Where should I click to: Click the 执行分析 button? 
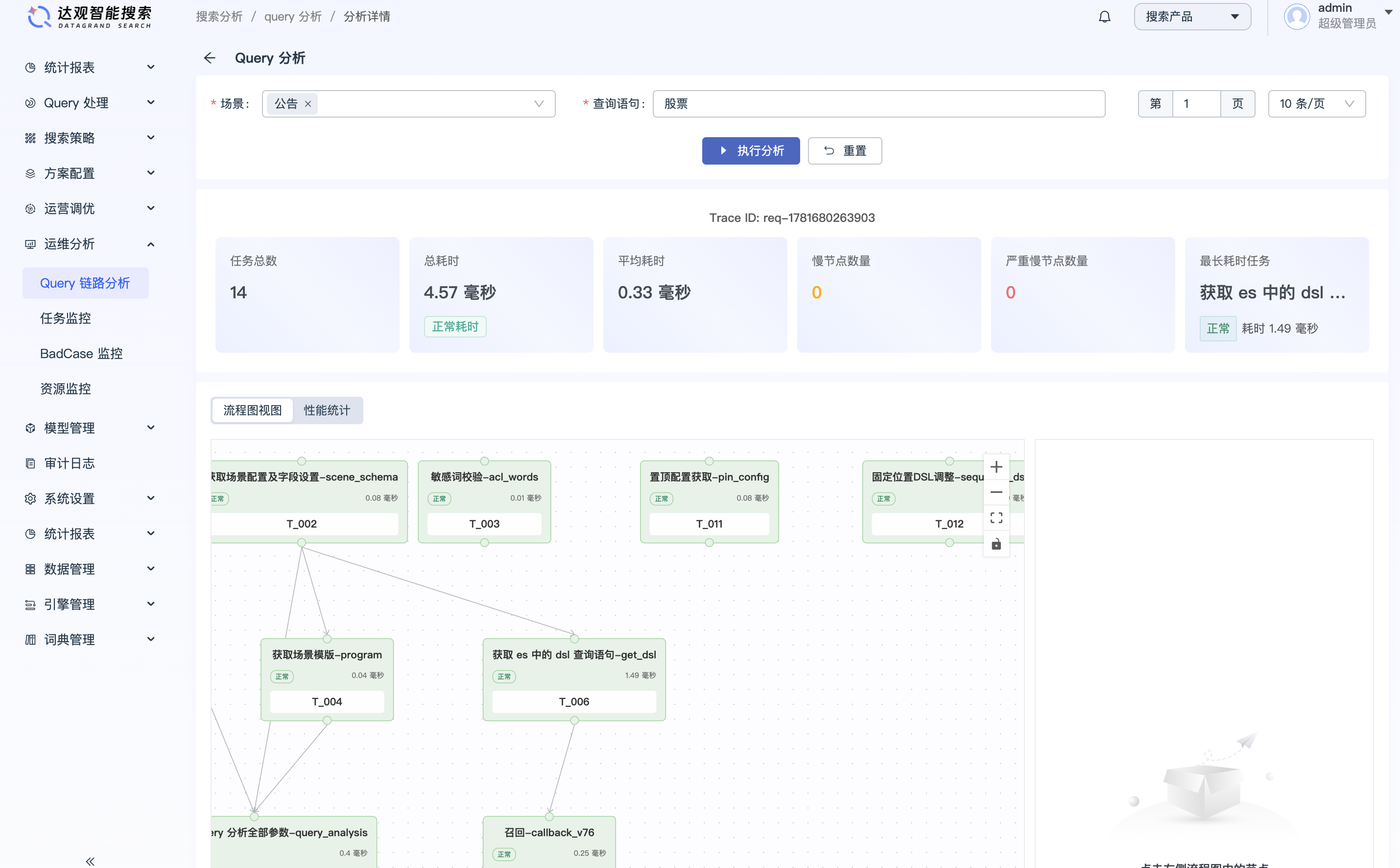pos(751,151)
